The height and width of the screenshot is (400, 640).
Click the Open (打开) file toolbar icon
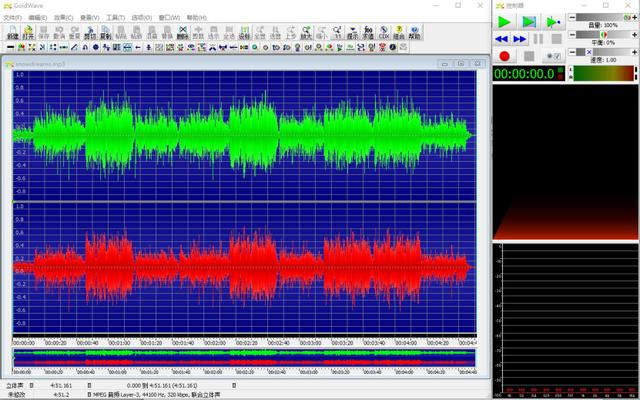click(28, 32)
